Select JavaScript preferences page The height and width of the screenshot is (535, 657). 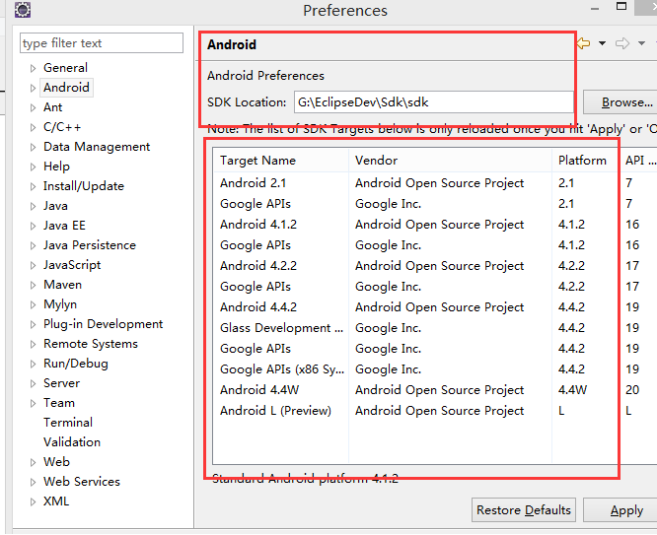[x=72, y=265]
